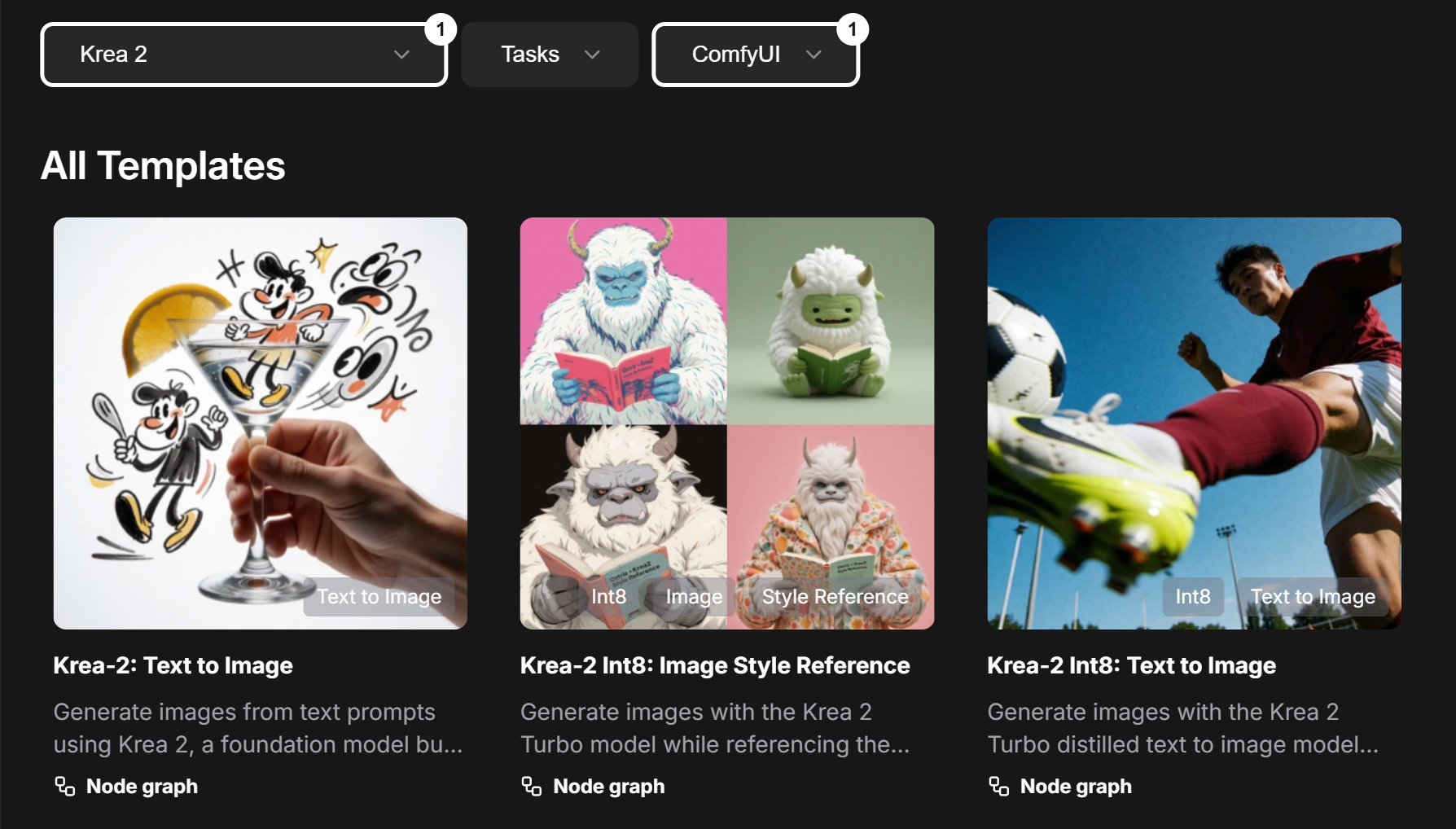Click the Style Reference tag on yeti thumbnail
This screenshot has width=1456, height=829.
(x=835, y=597)
